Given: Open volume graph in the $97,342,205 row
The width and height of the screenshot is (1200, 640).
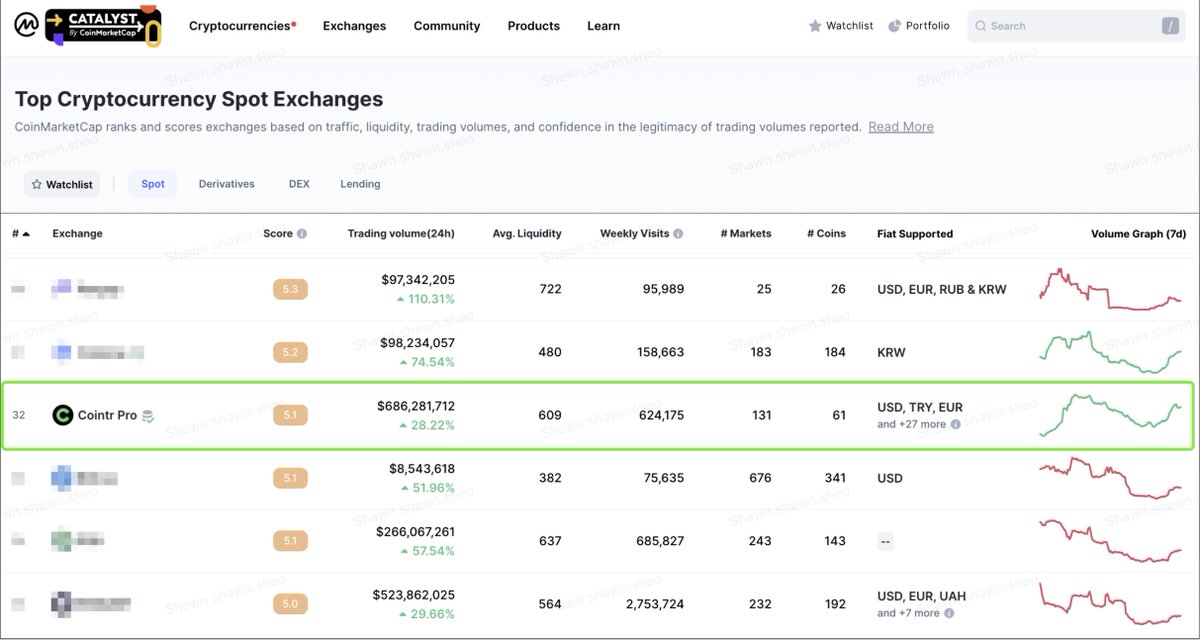Looking at the screenshot, I should pyautogui.click(x=1112, y=289).
